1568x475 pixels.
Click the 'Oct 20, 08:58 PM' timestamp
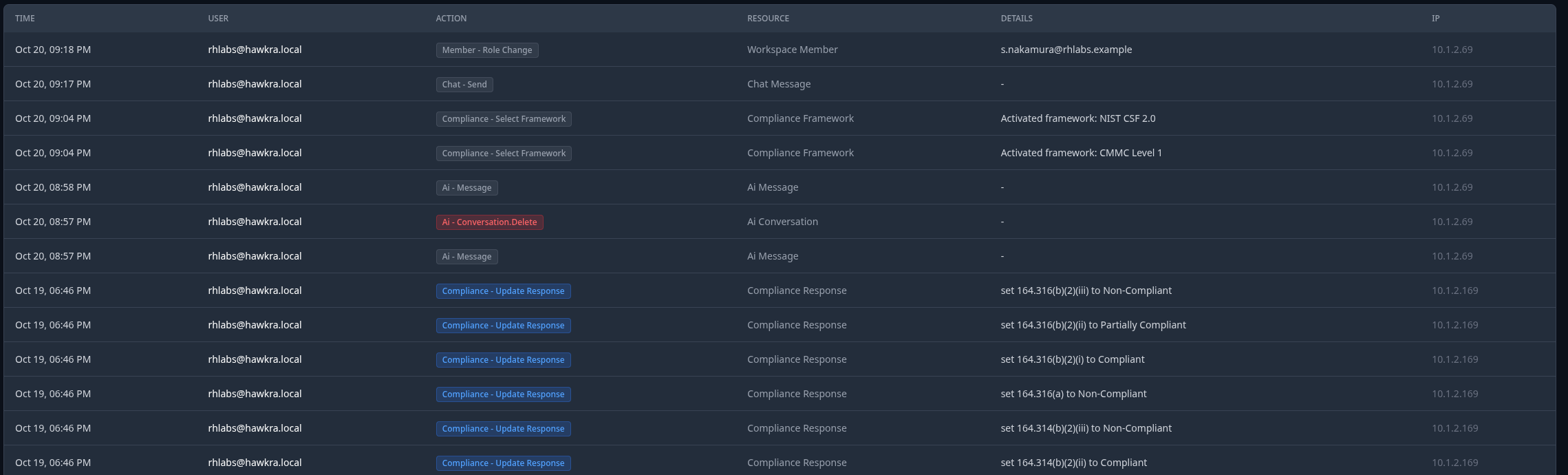click(53, 187)
